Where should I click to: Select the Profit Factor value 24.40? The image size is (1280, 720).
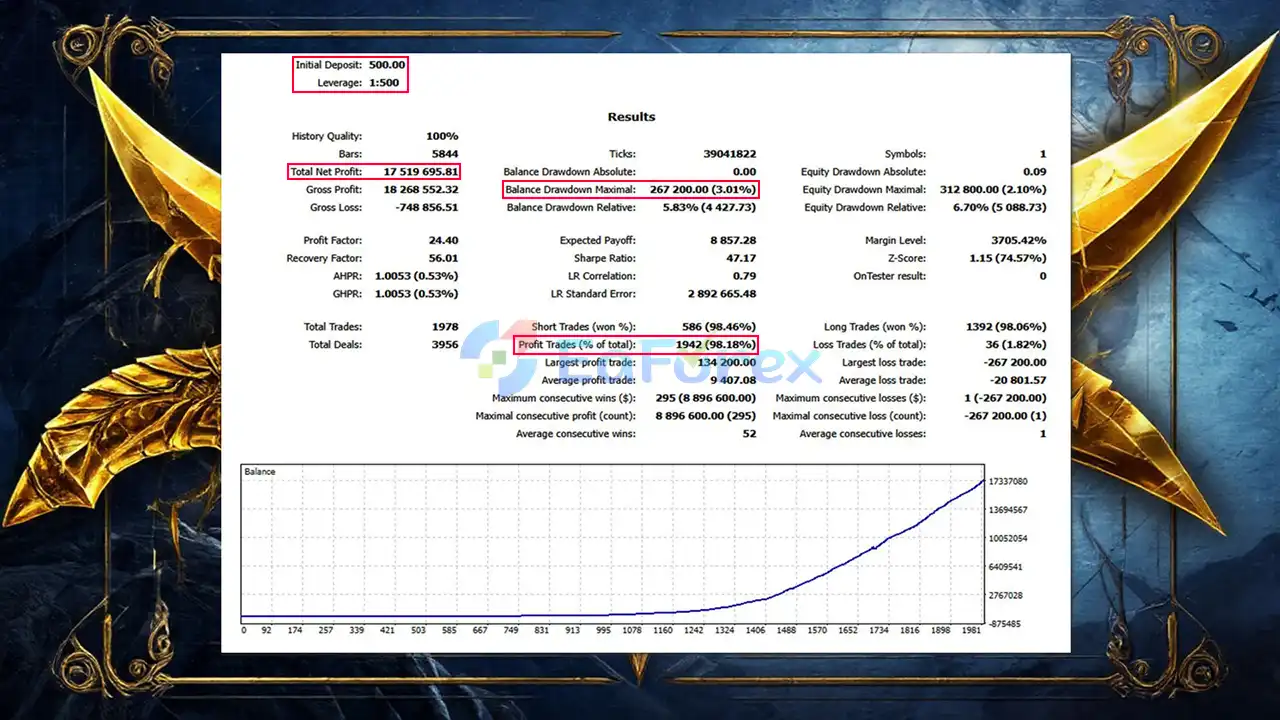(442, 241)
